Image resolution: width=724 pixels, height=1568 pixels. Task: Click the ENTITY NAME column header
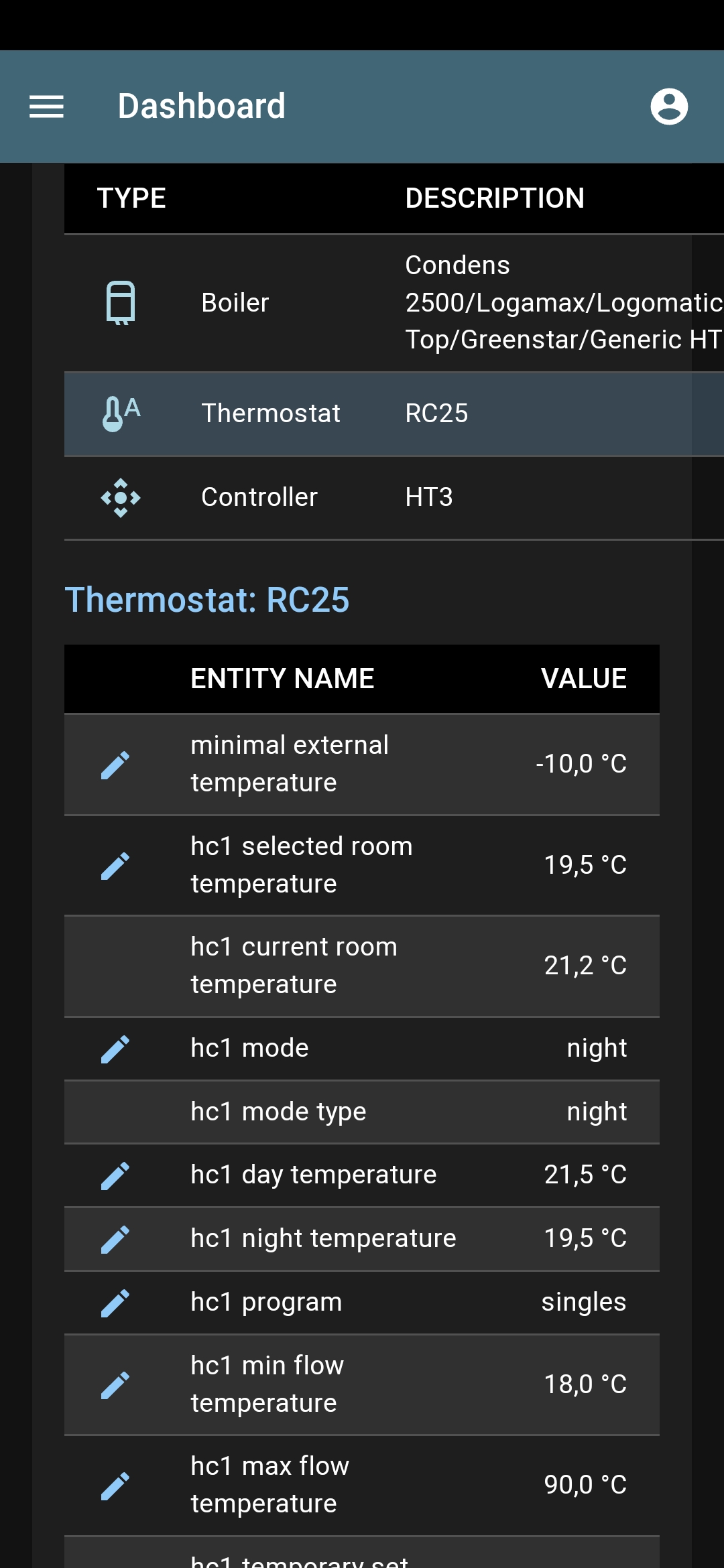283,678
